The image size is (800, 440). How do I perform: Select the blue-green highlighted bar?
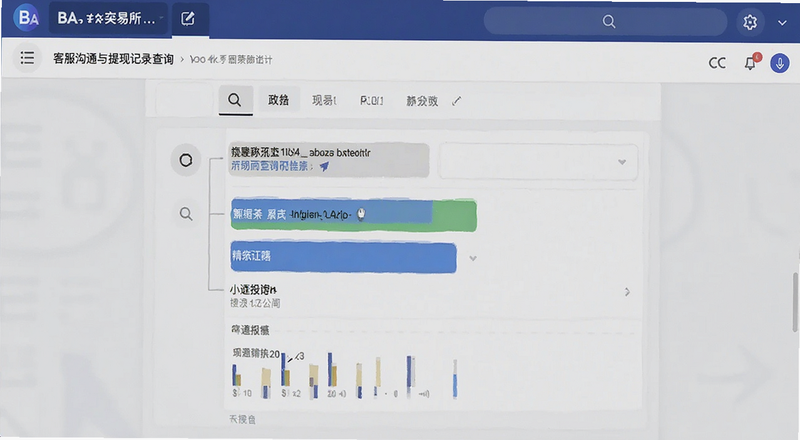click(x=354, y=215)
